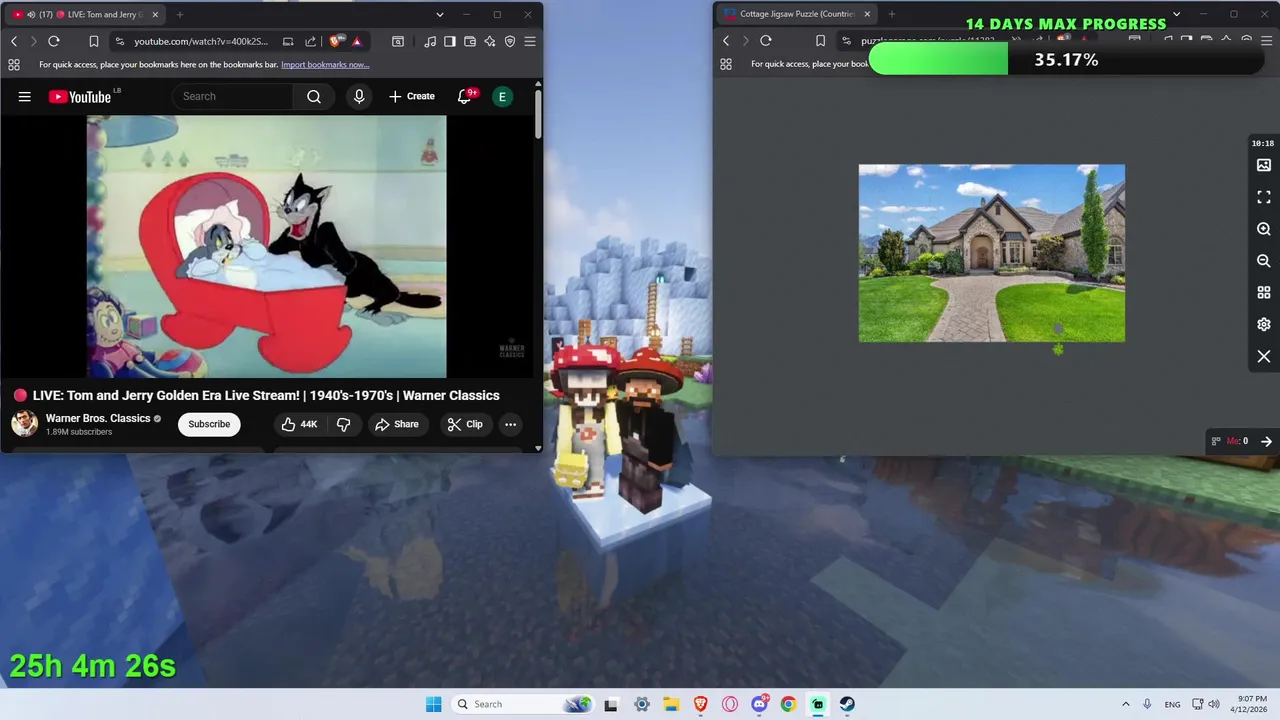Share the Tom and Jerry live stream
Viewport: 1280px width, 720px height.
[x=397, y=424]
